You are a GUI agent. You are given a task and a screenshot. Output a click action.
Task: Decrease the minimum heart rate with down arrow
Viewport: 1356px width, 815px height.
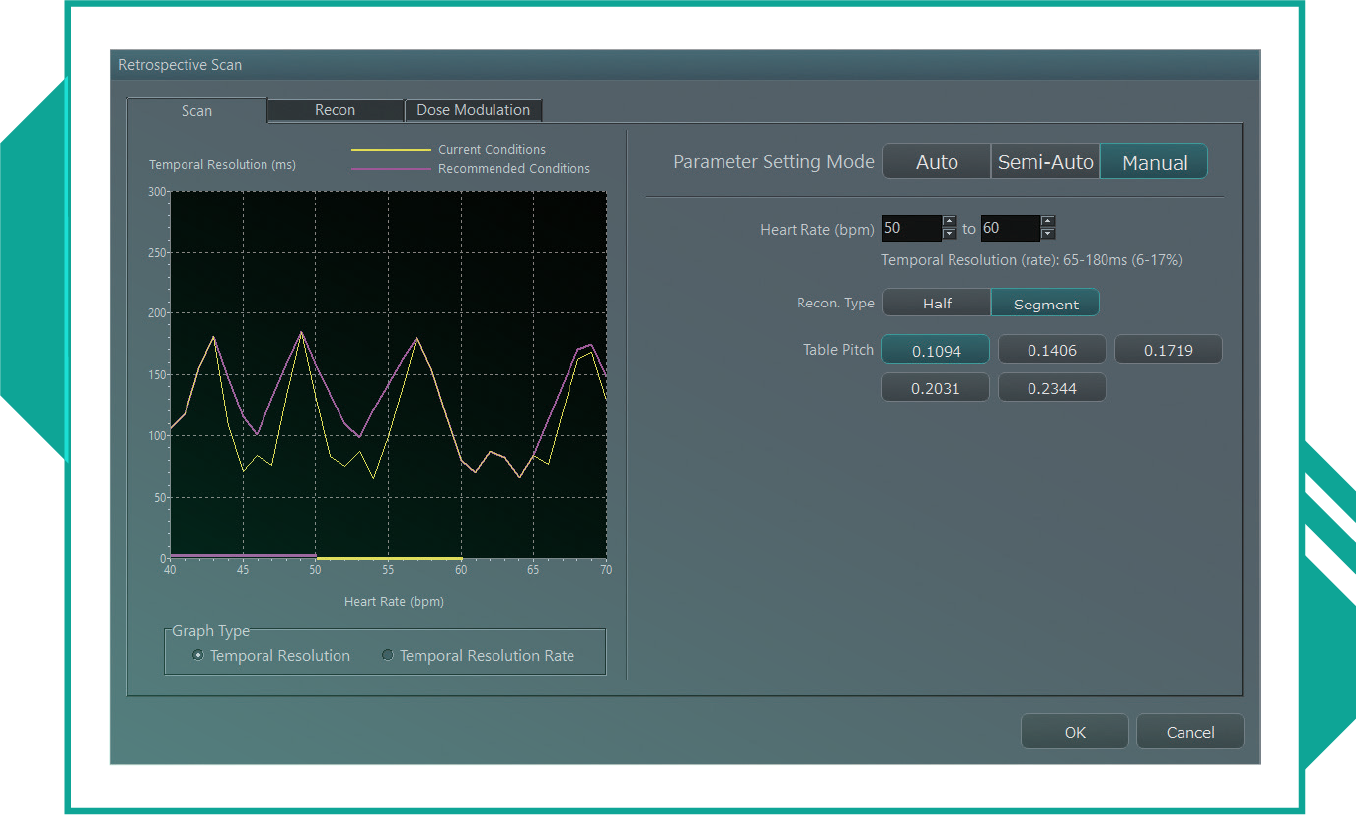949,234
